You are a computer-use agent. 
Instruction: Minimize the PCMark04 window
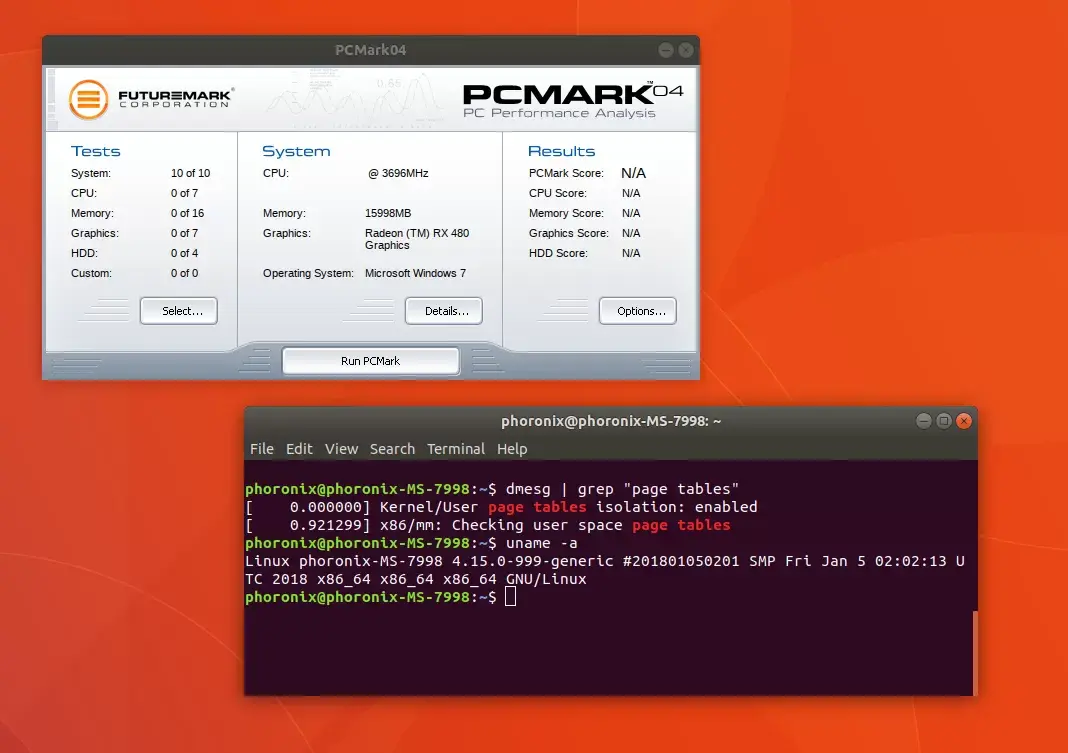pyautogui.click(x=667, y=50)
